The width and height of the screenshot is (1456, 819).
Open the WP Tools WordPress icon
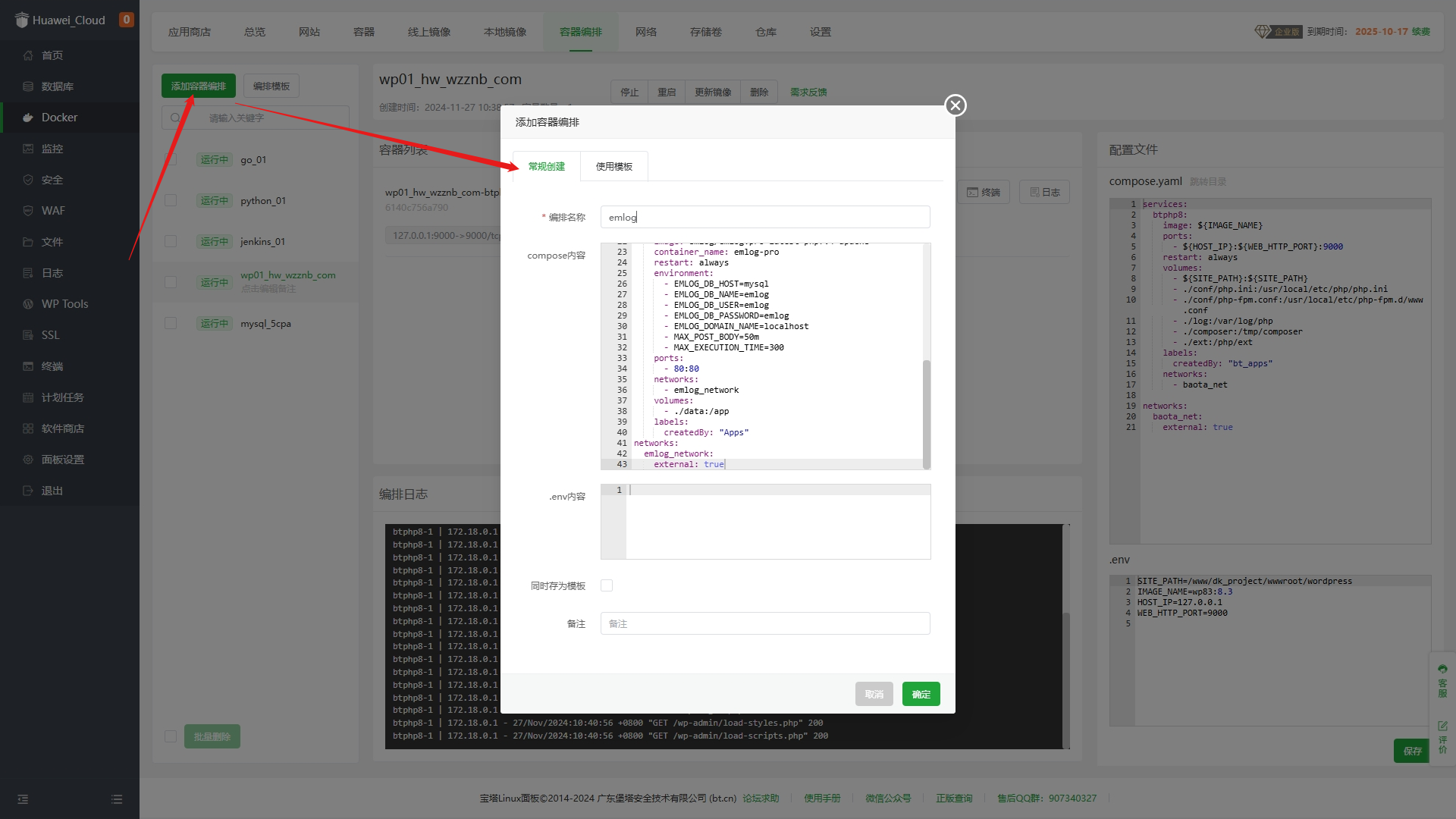click(28, 304)
